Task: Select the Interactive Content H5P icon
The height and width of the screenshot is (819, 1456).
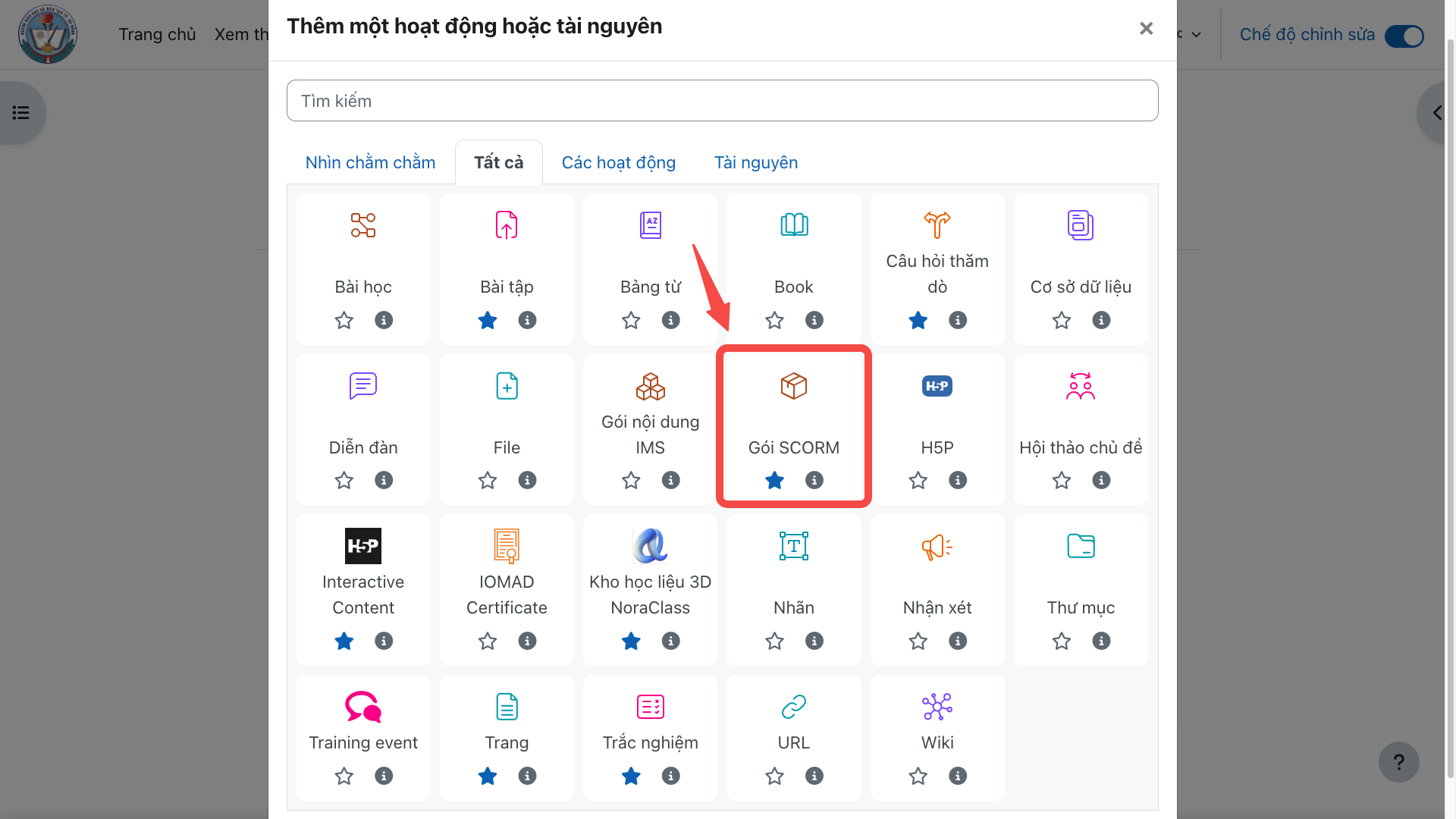Action: point(363,546)
